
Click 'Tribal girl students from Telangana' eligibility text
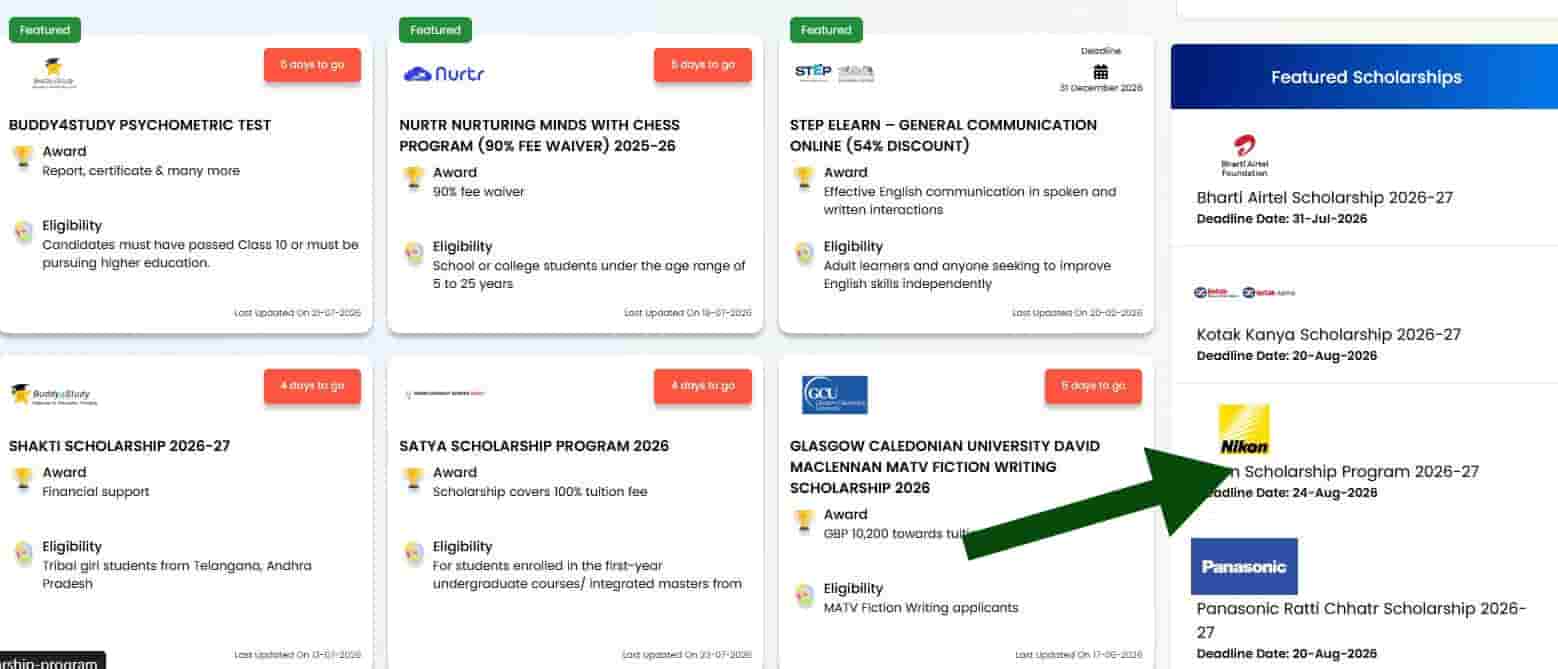tap(177, 575)
